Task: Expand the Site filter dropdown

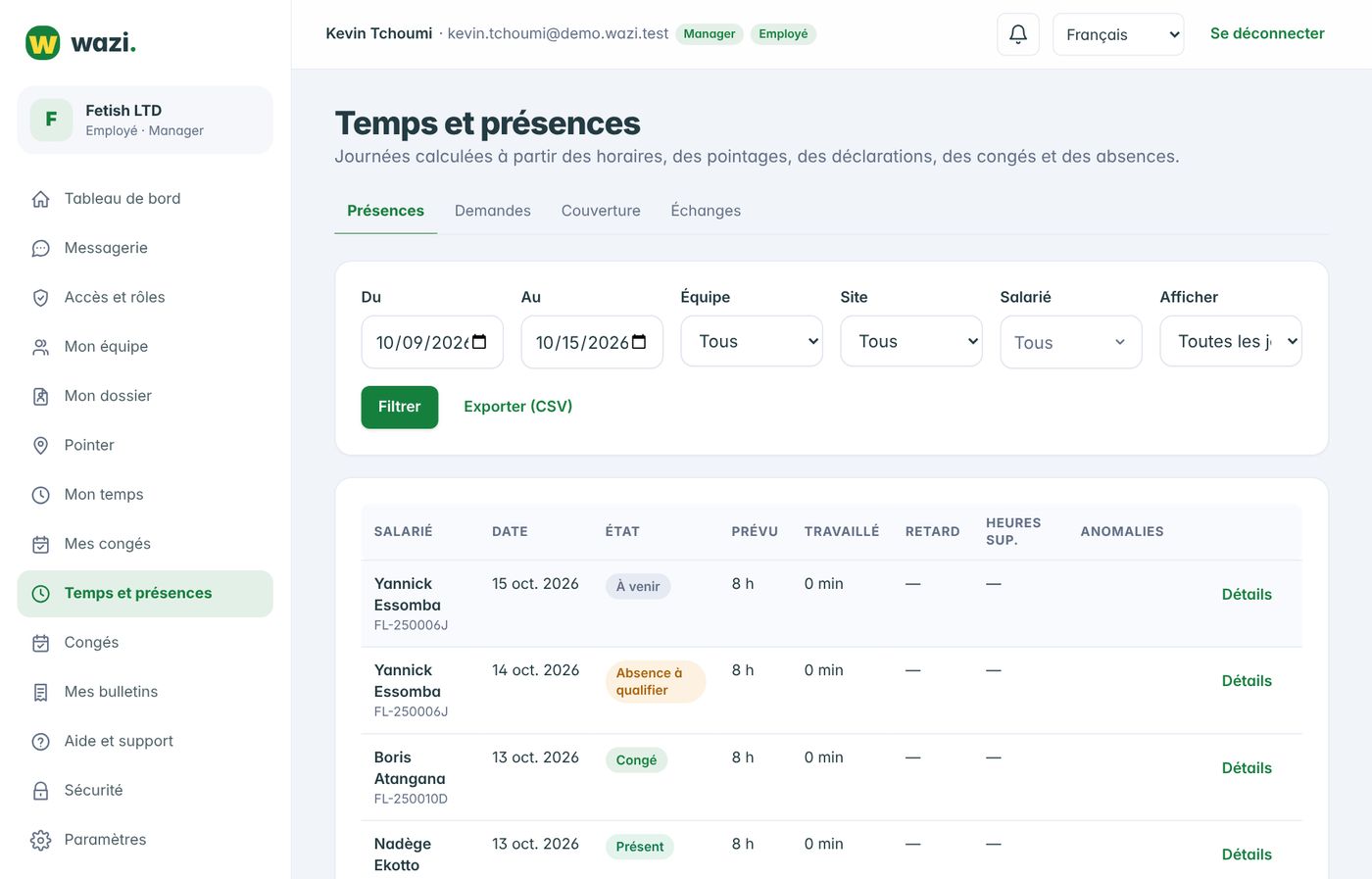Action: point(911,341)
